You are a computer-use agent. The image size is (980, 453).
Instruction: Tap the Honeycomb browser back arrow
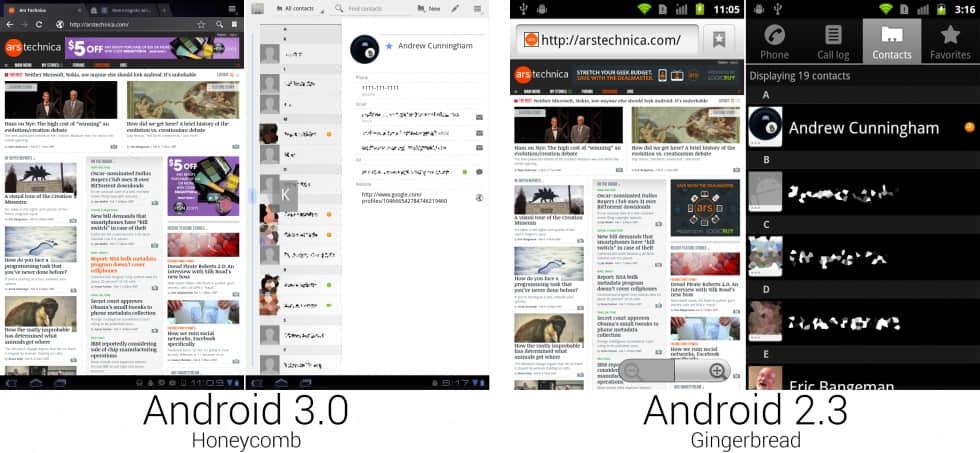point(9,24)
